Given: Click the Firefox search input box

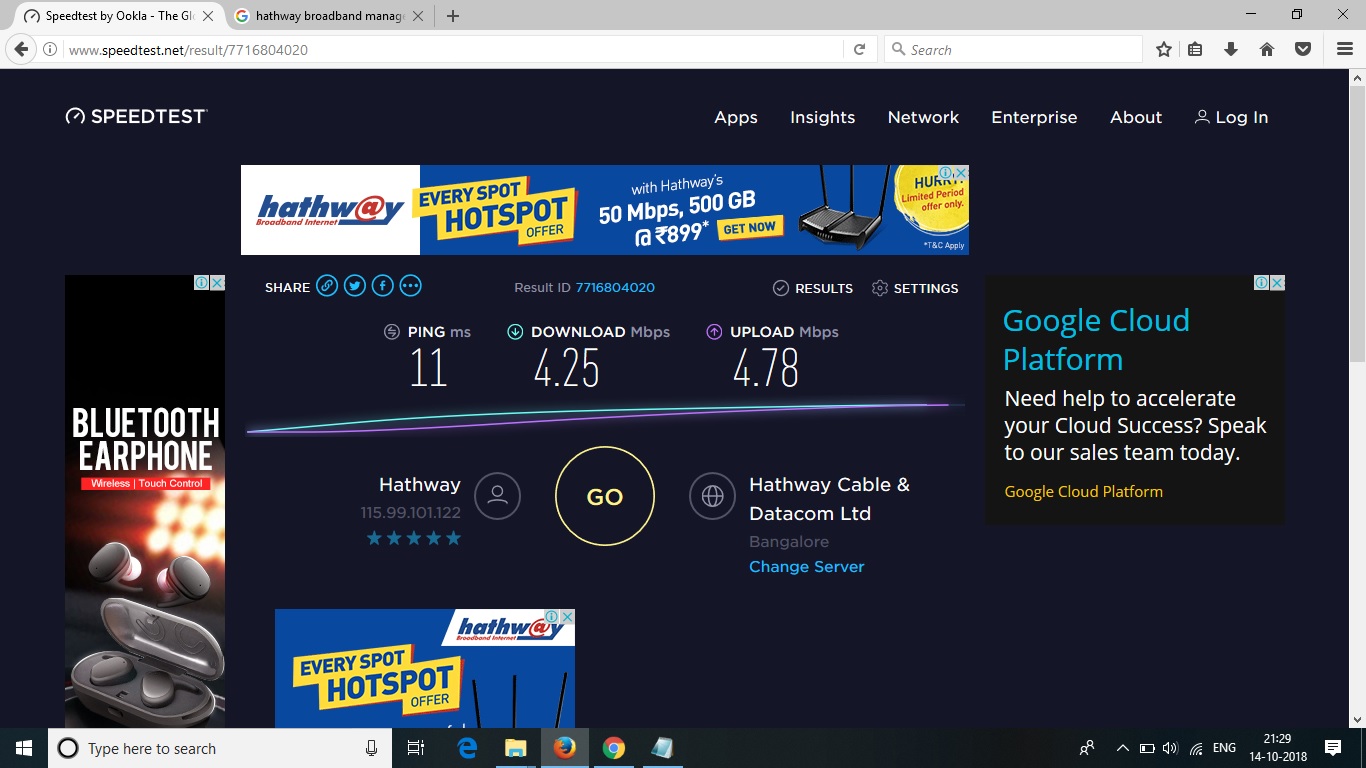Looking at the screenshot, I should coord(1020,49).
